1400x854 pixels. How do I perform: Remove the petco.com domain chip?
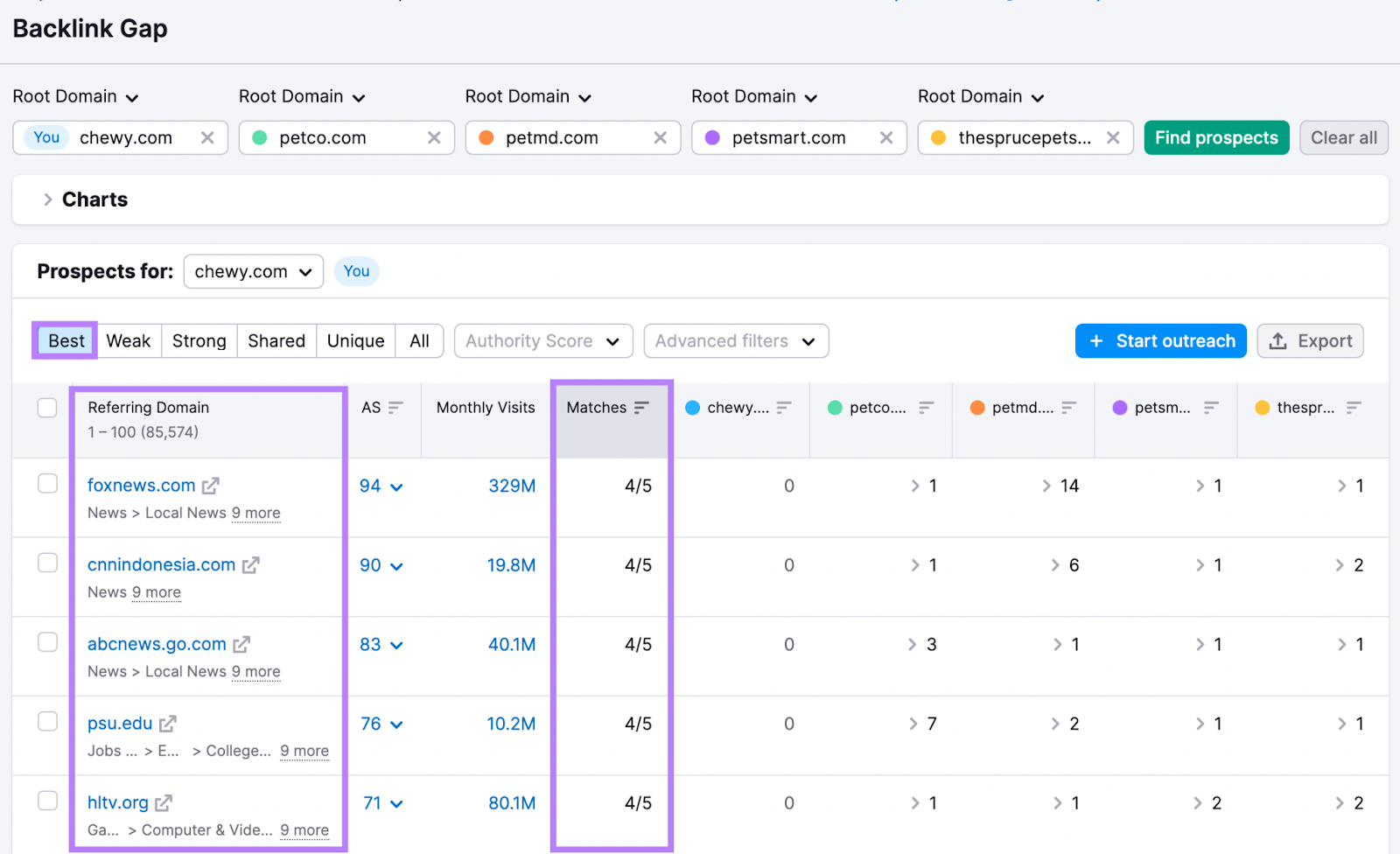pyautogui.click(x=435, y=137)
